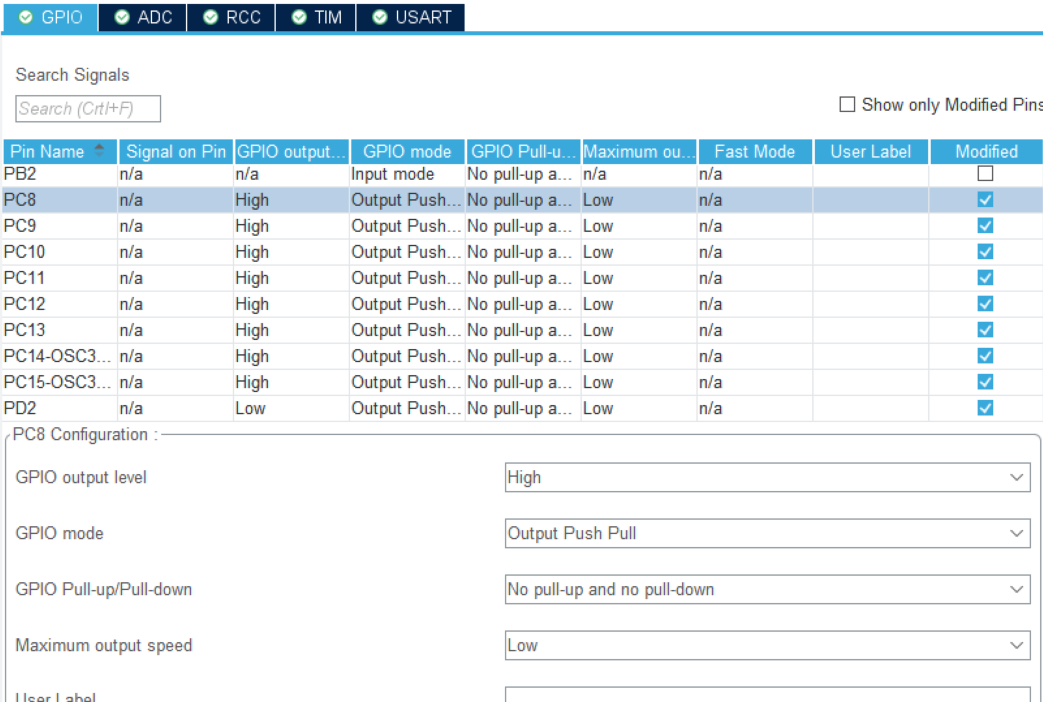This screenshot has height=702, width=1043.
Task: Expand the Maximum output speed dropdown
Action: pyautogui.click(x=767, y=646)
